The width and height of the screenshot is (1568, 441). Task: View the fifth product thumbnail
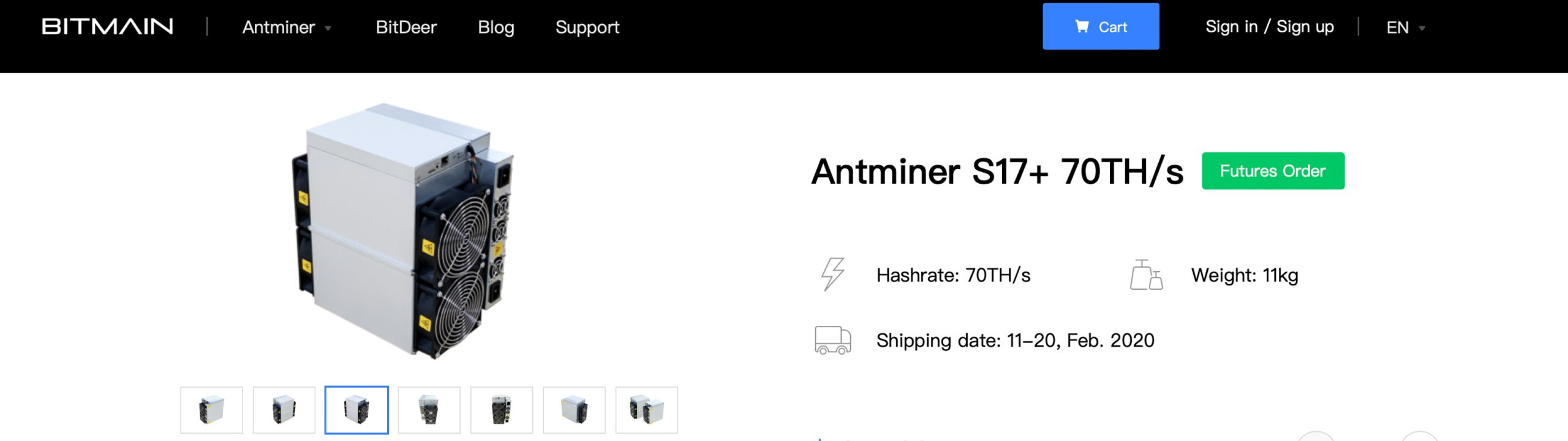point(502,410)
